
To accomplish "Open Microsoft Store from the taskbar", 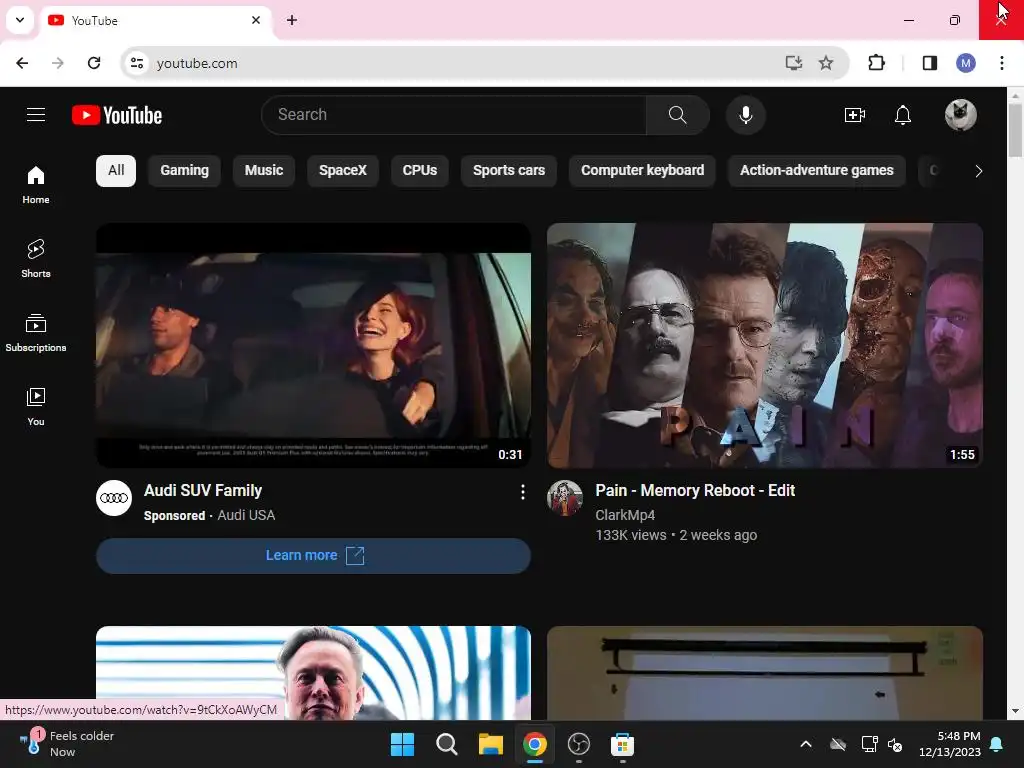I will pyautogui.click(x=622, y=744).
